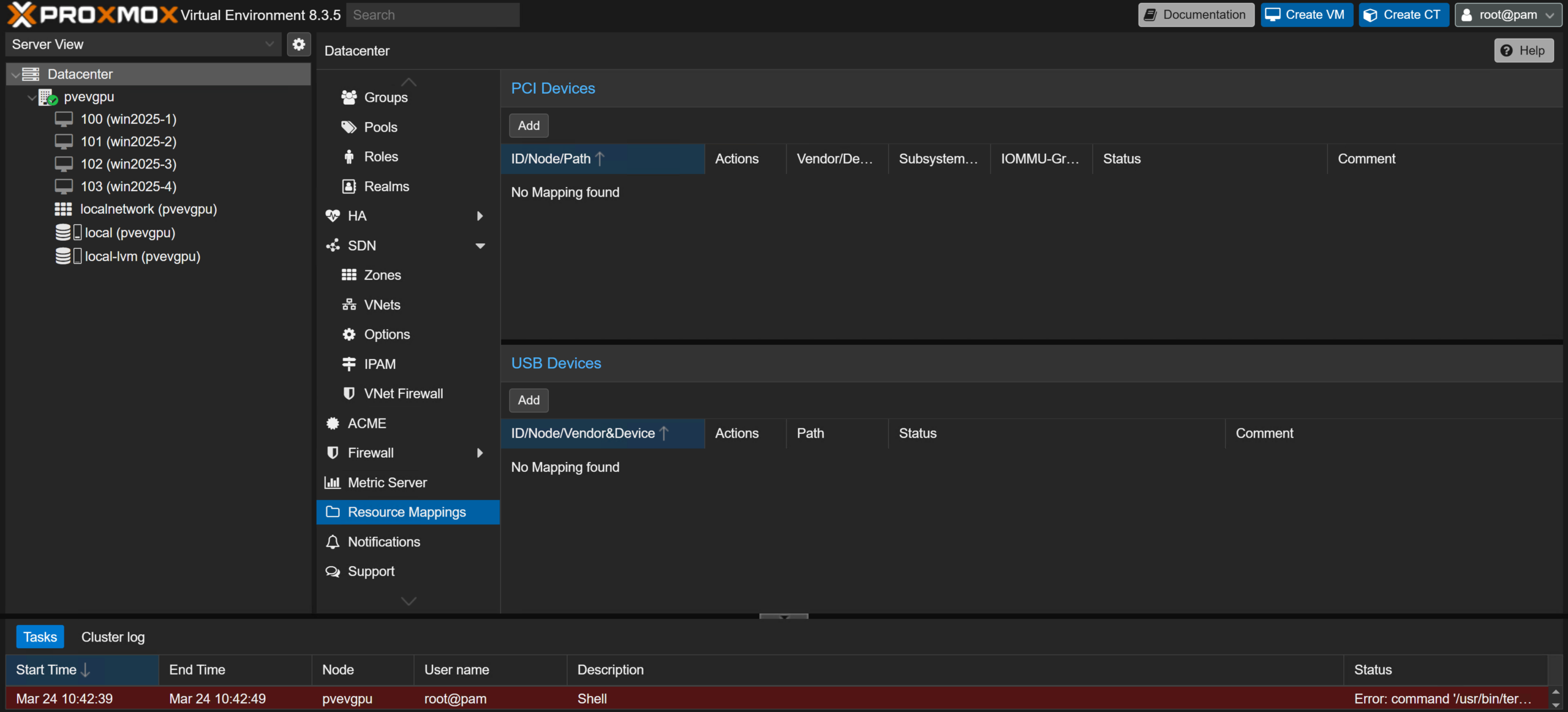
Task: Click the Realms address book icon
Action: pyautogui.click(x=349, y=186)
